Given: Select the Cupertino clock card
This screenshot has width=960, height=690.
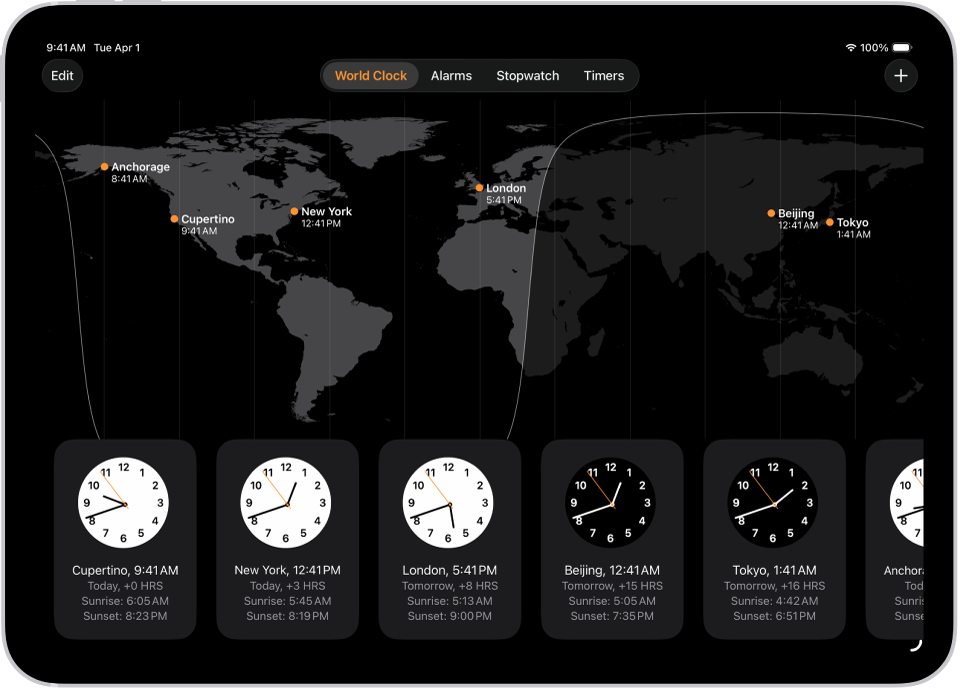Looking at the screenshot, I should point(124,540).
